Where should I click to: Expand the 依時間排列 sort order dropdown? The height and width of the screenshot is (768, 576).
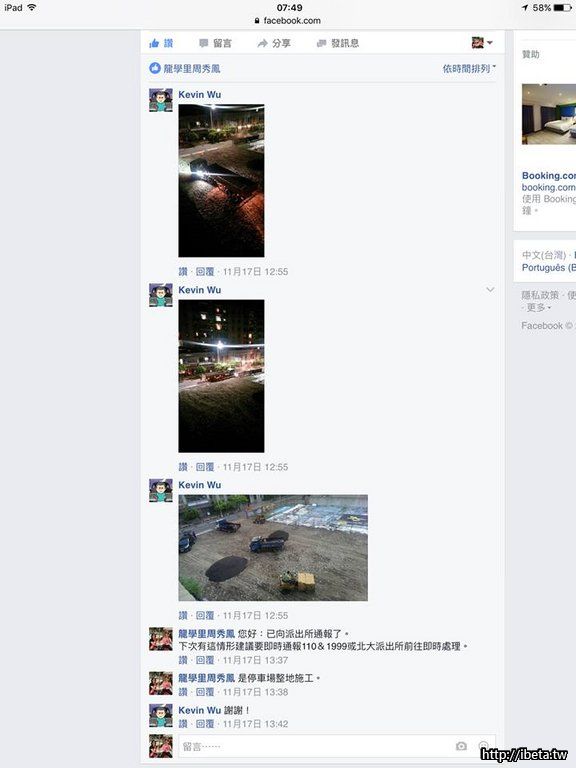pyautogui.click(x=469, y=69)
